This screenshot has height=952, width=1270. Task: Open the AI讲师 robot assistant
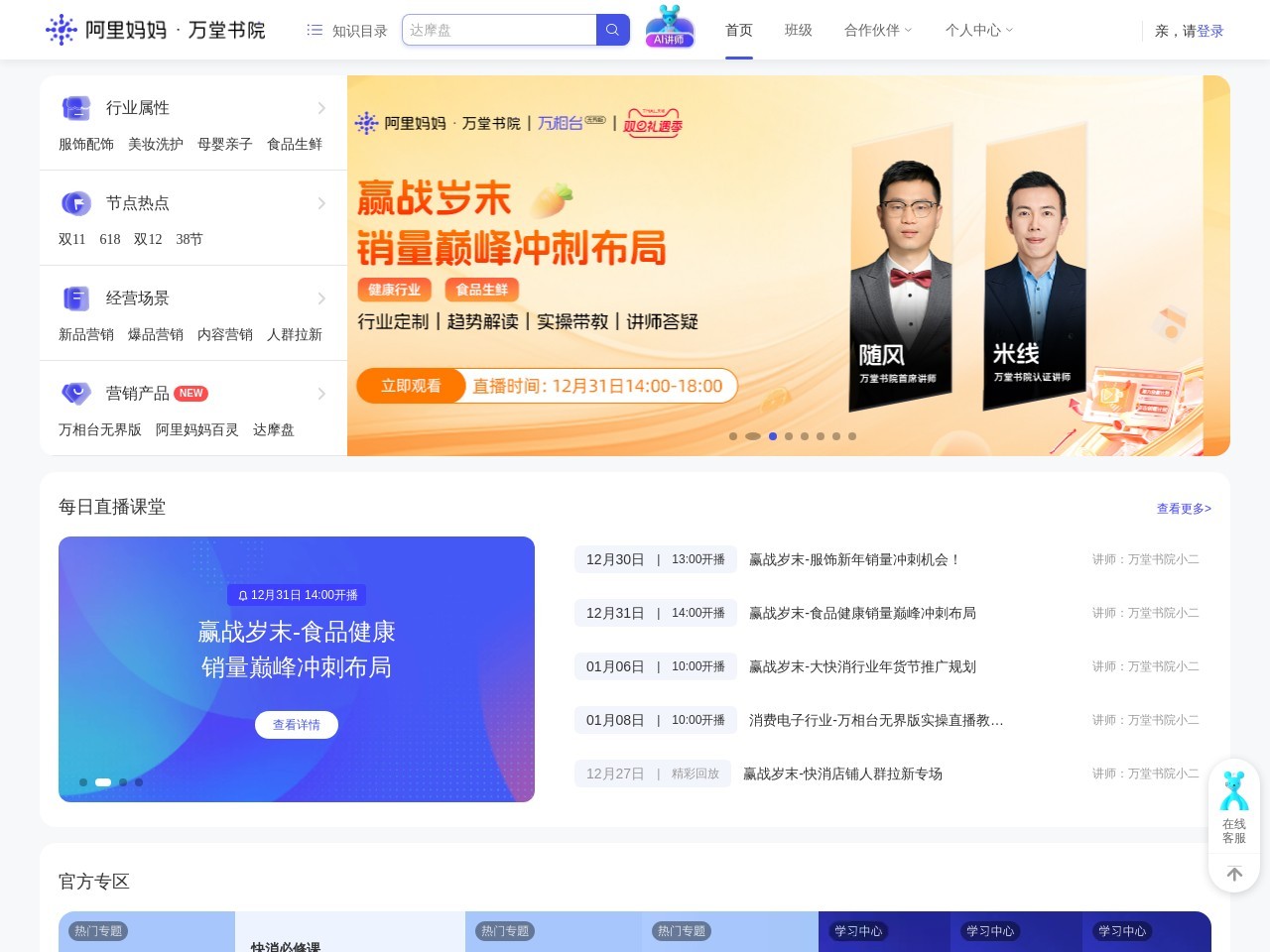670,27
